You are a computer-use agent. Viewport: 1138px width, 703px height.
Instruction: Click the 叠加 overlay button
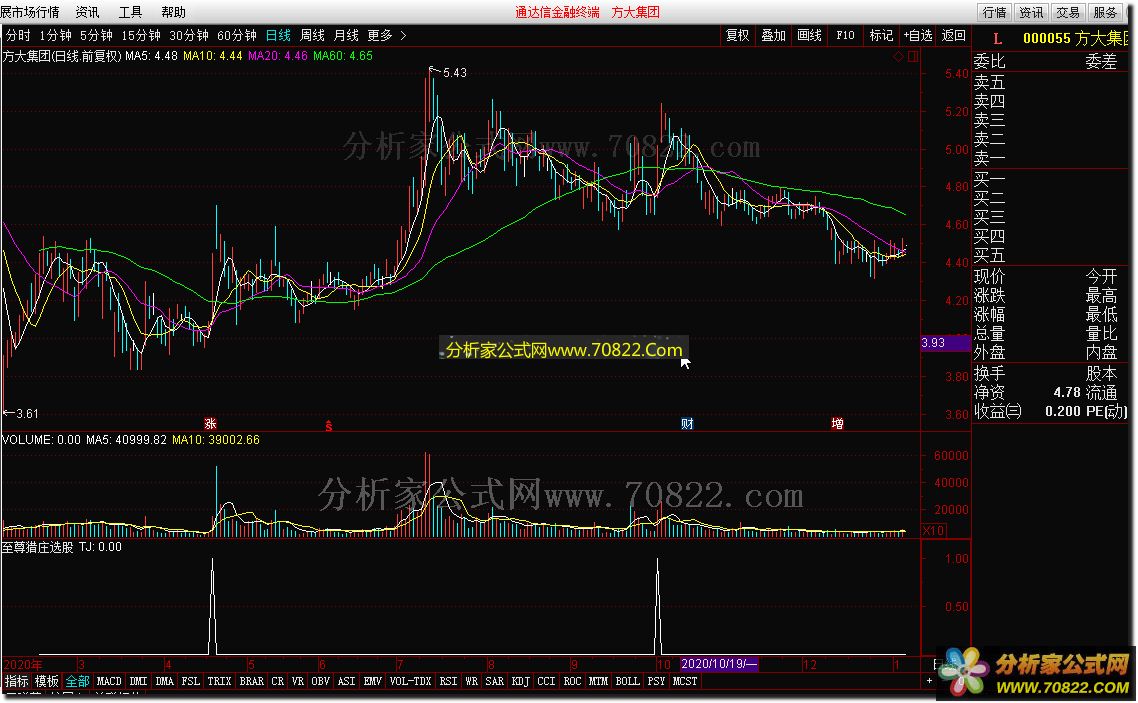tap(774, 35)
